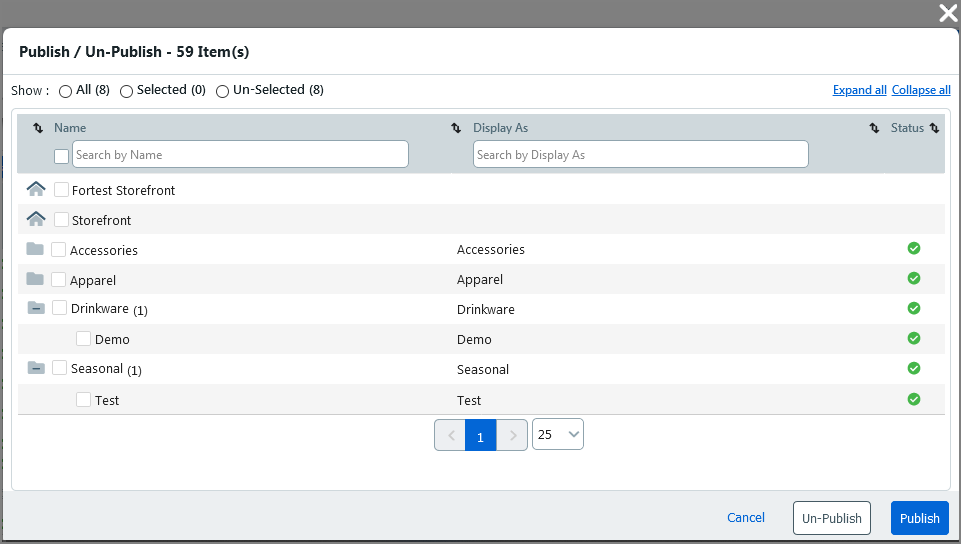This screenshot has width=961, height=544.
Task: Click the Fortest Storefront home icon
Action: [x=36, y=189]
